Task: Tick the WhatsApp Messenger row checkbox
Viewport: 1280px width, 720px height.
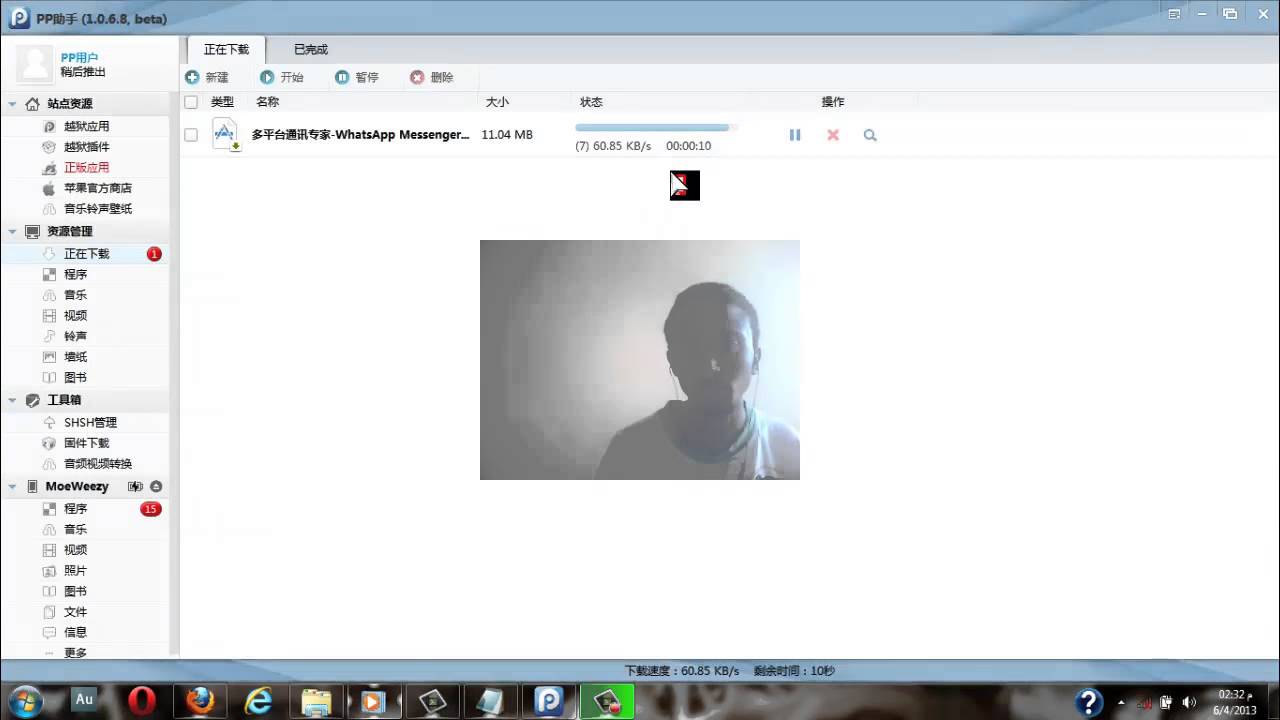Action: [x=191, y=135]
